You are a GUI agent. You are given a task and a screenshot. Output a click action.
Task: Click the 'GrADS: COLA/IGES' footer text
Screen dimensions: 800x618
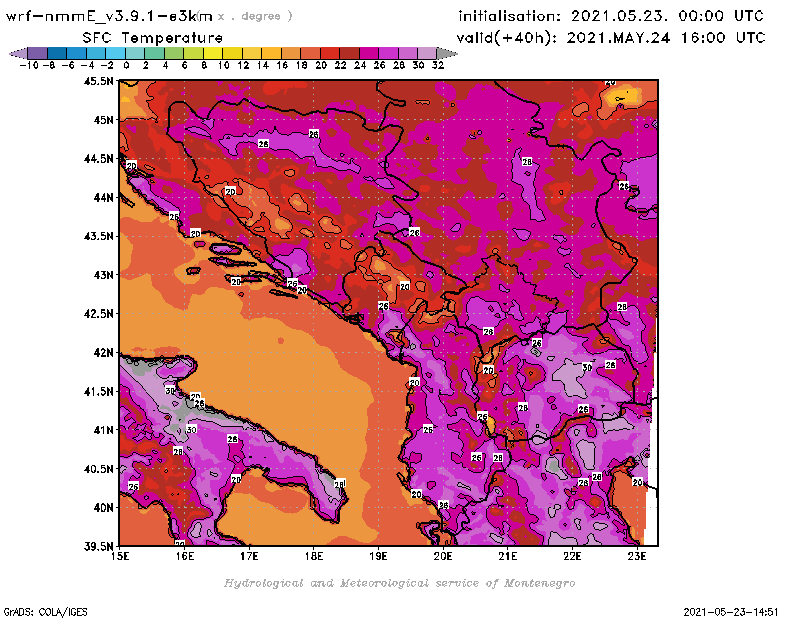point(45,612)
